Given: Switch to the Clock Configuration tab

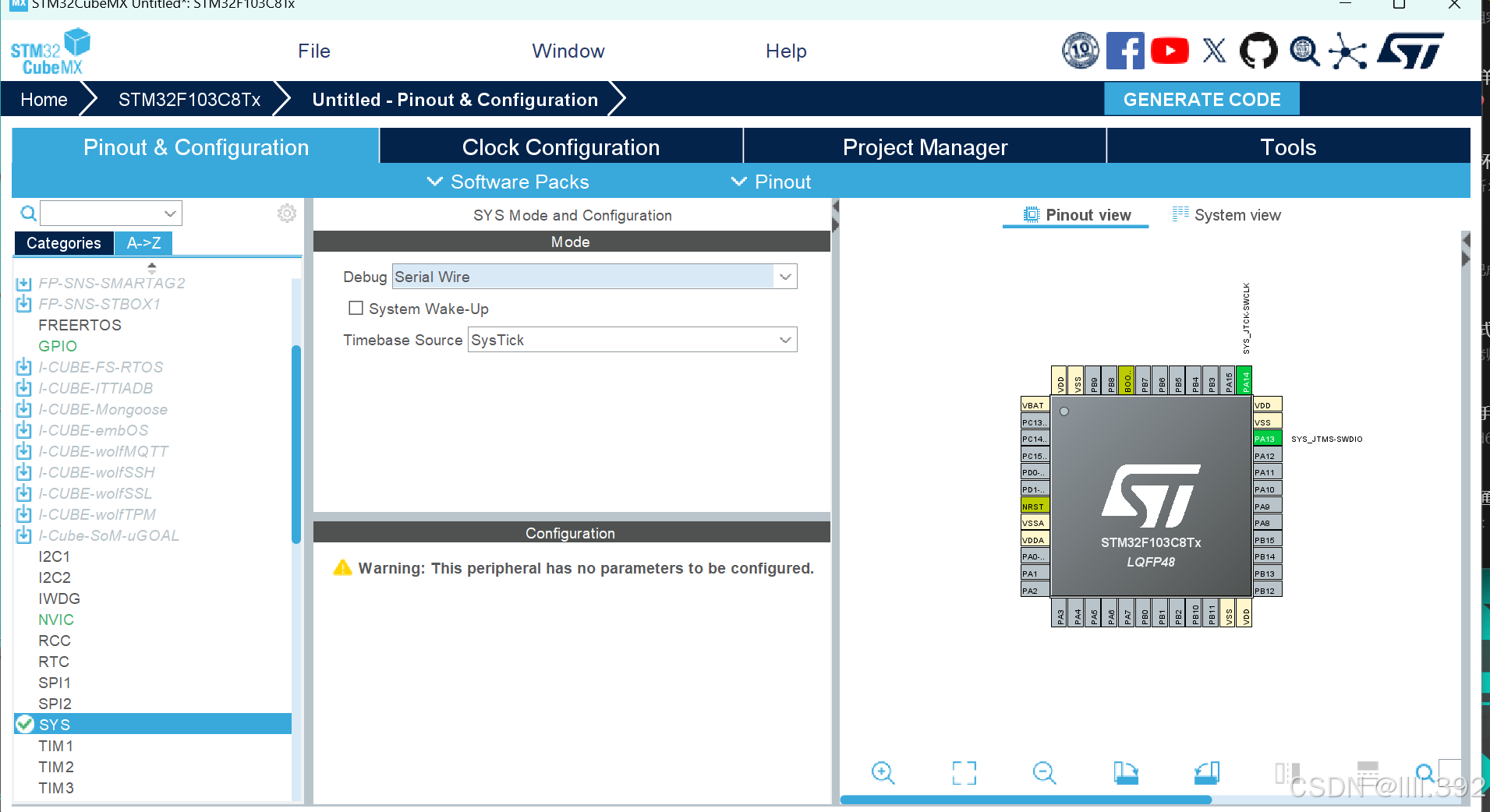Looking at the screenshot, I should click(561, 147).
